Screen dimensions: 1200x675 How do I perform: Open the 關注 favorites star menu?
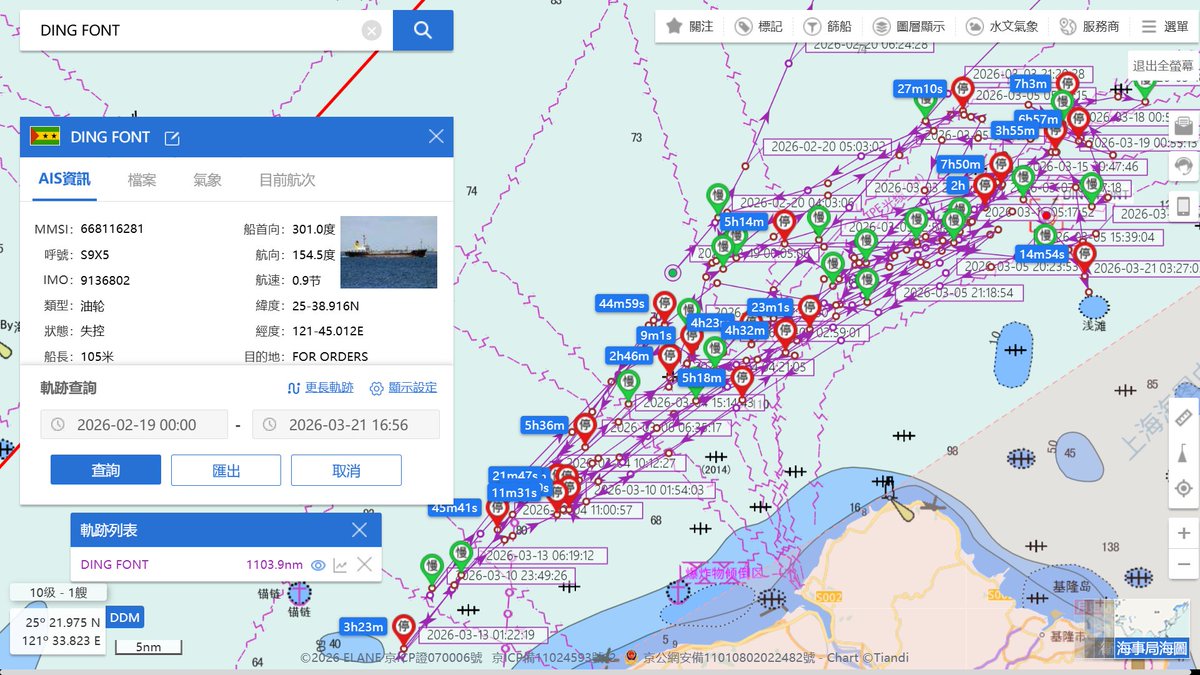coord(690,27)
